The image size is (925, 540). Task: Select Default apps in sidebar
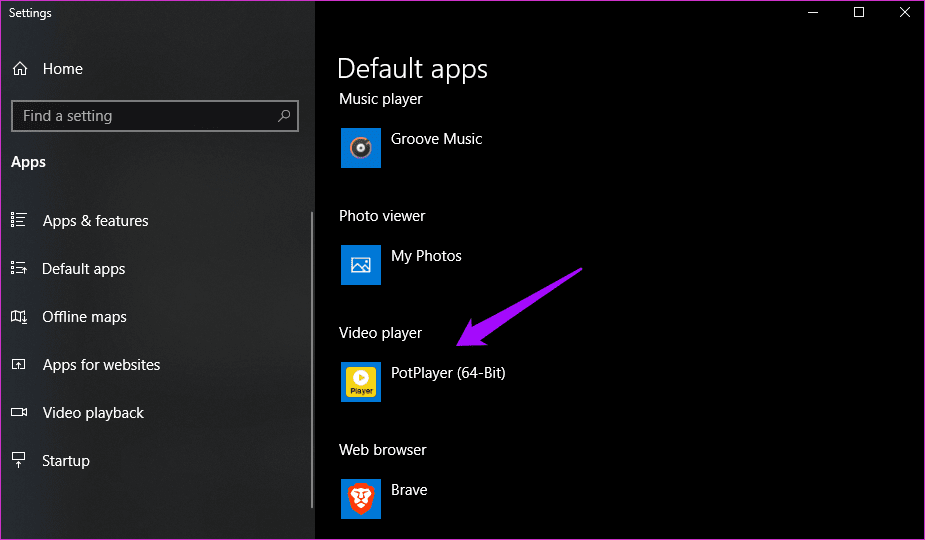(x=84, y=269)
